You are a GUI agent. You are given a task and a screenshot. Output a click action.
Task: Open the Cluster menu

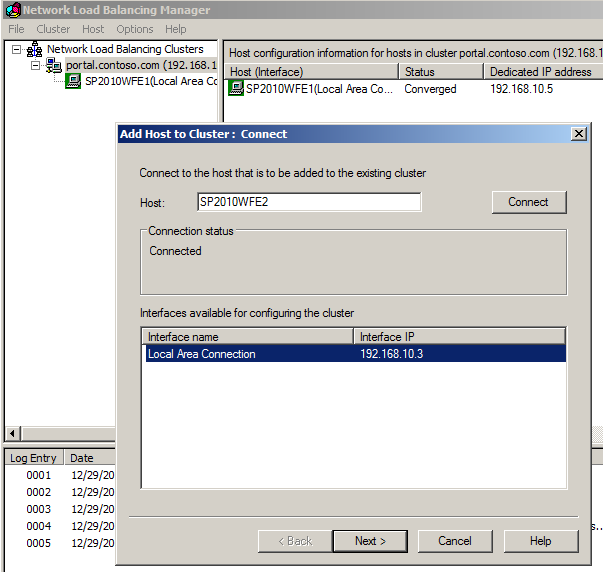(x=53, y=29)
